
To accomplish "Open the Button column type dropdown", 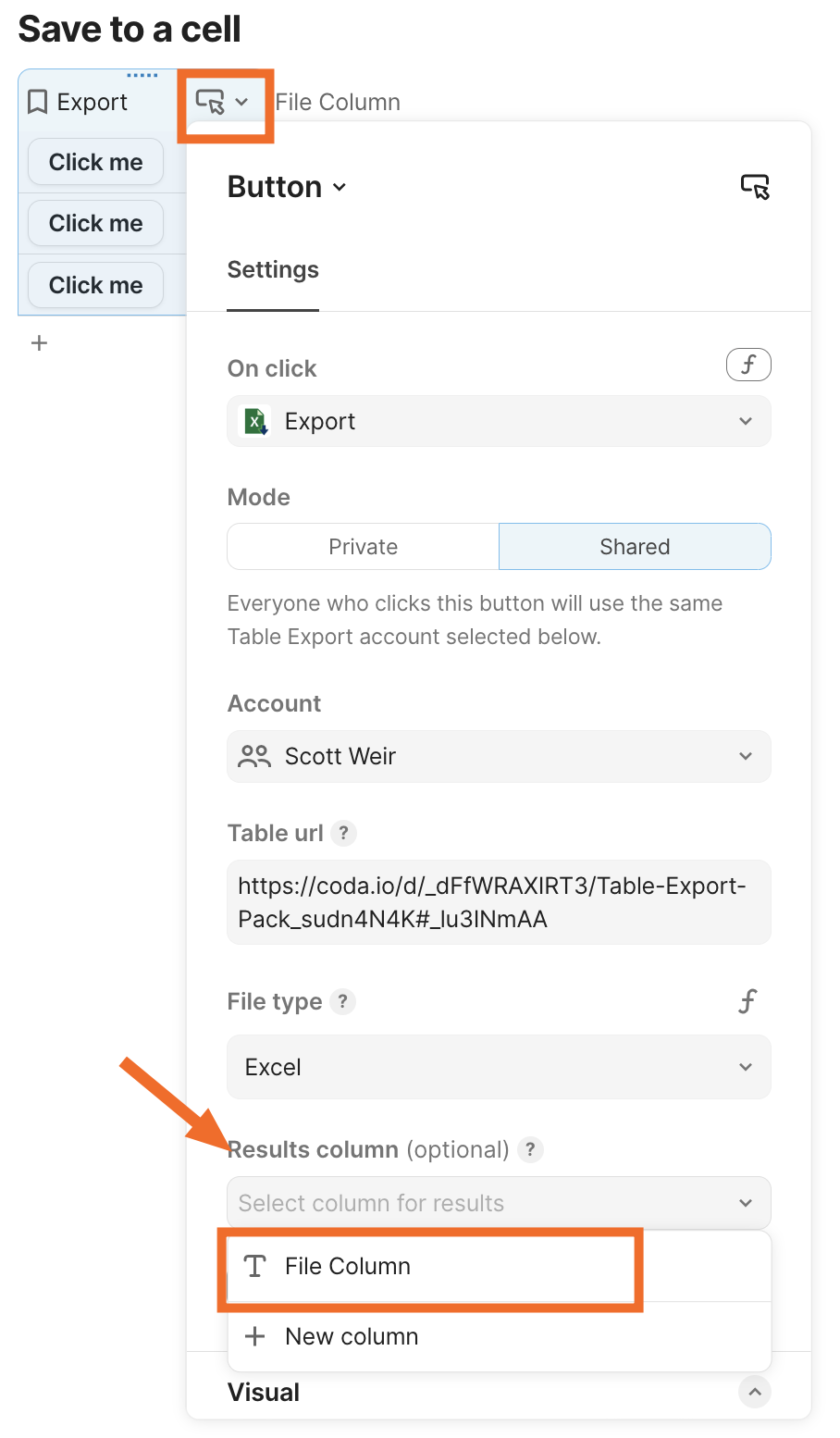I will (287, 187).
